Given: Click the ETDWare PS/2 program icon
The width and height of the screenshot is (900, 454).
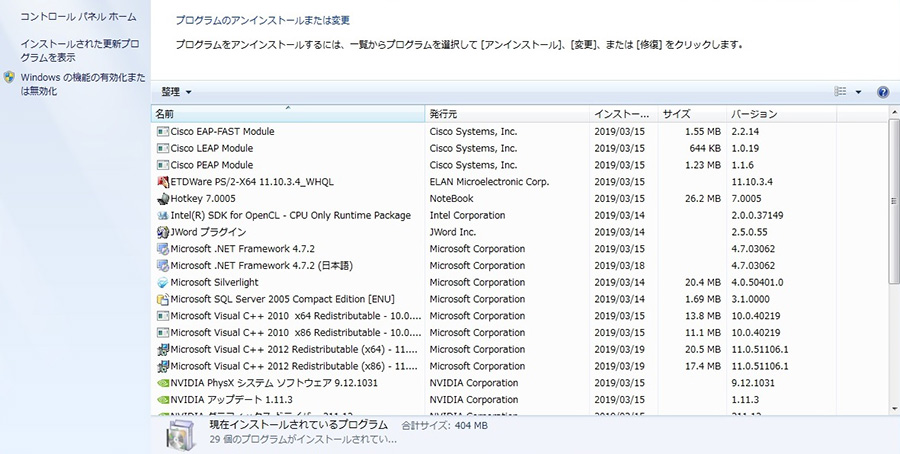Looking at the screenshot, I should (x=163, y=182).
